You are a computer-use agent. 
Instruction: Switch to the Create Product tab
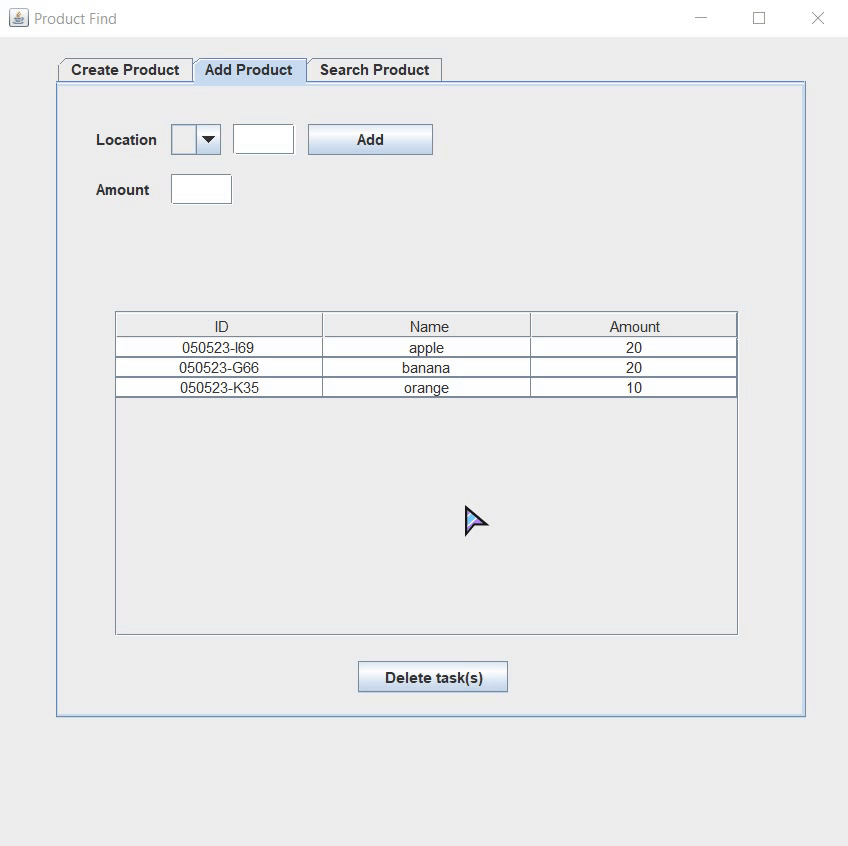[x=125, y=70]
